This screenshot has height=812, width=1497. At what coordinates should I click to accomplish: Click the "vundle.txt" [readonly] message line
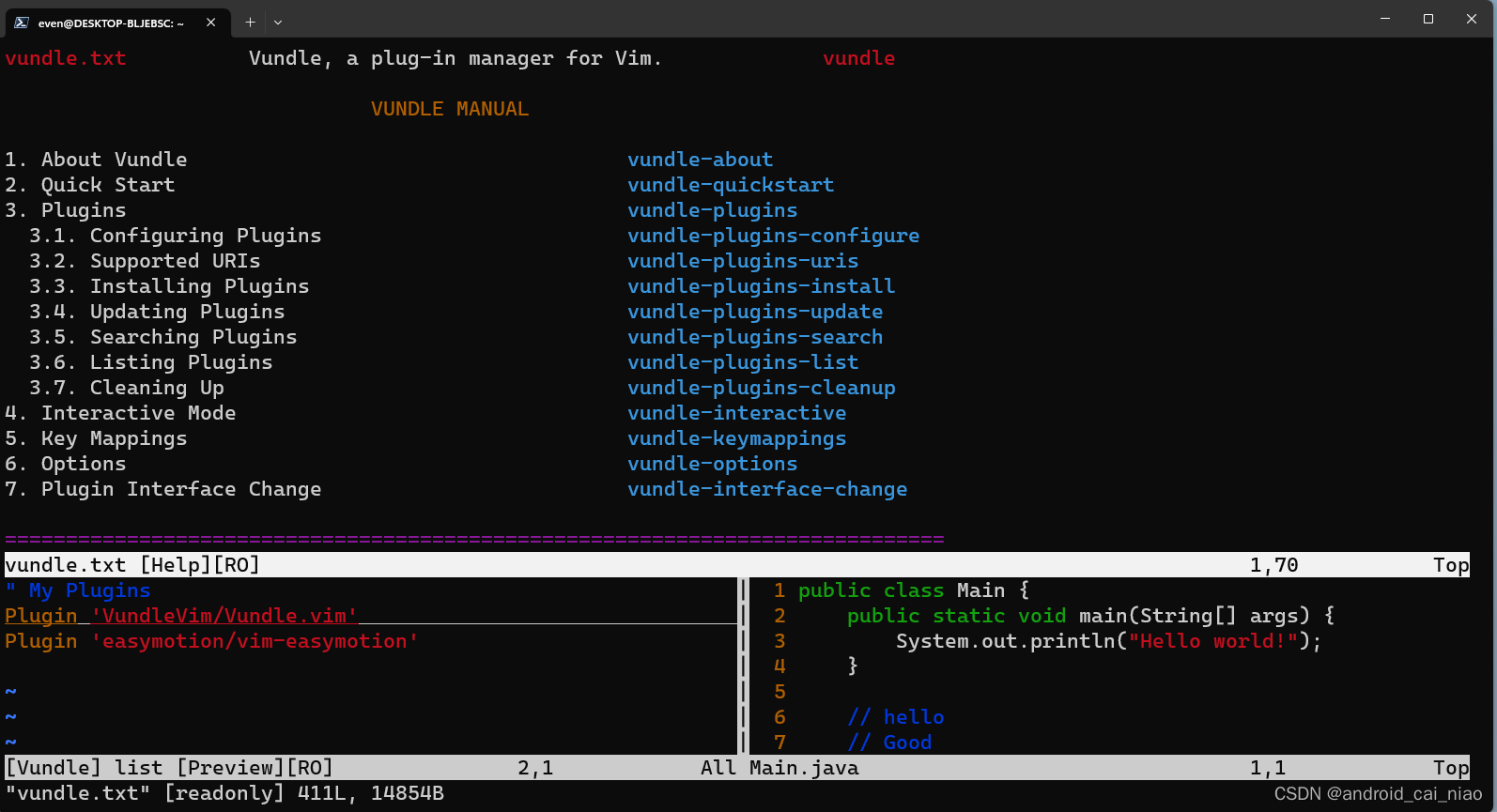pos(224,793)
